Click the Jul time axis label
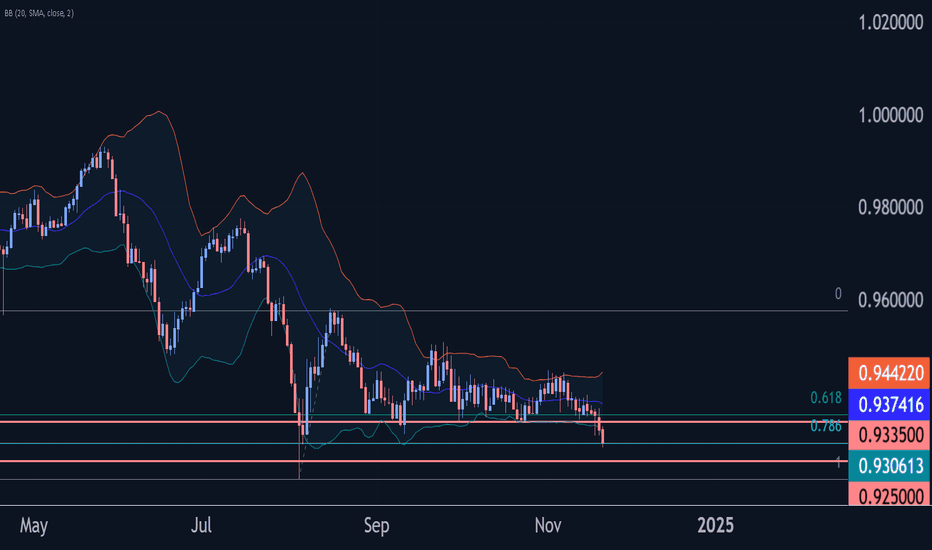The height and width of the screenshot is (550, 932). tap(201, 526)
